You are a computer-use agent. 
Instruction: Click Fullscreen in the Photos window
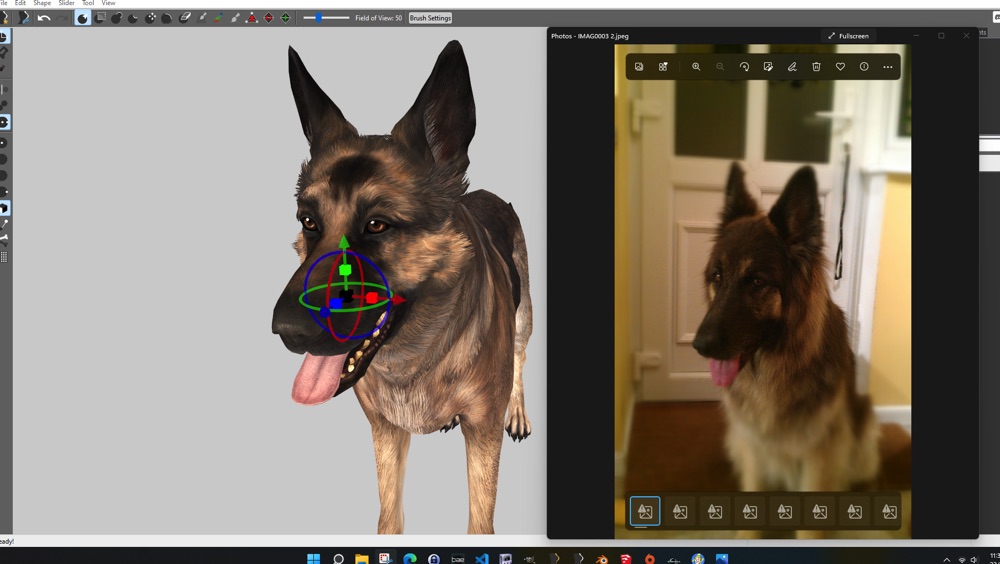point(848,36)
